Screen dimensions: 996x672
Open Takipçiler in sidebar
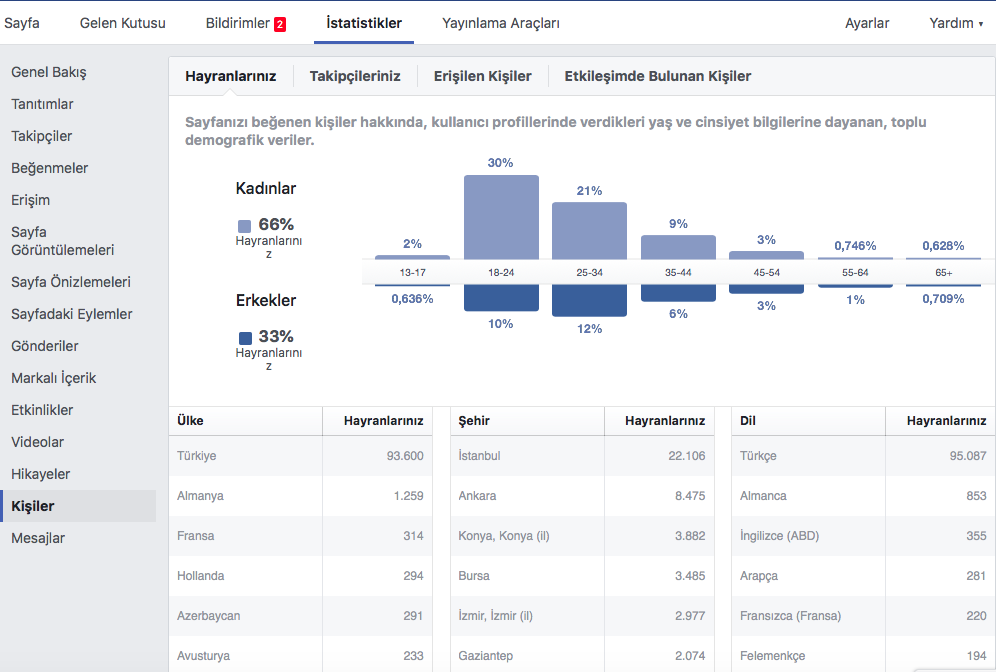(x=41, y=136)
